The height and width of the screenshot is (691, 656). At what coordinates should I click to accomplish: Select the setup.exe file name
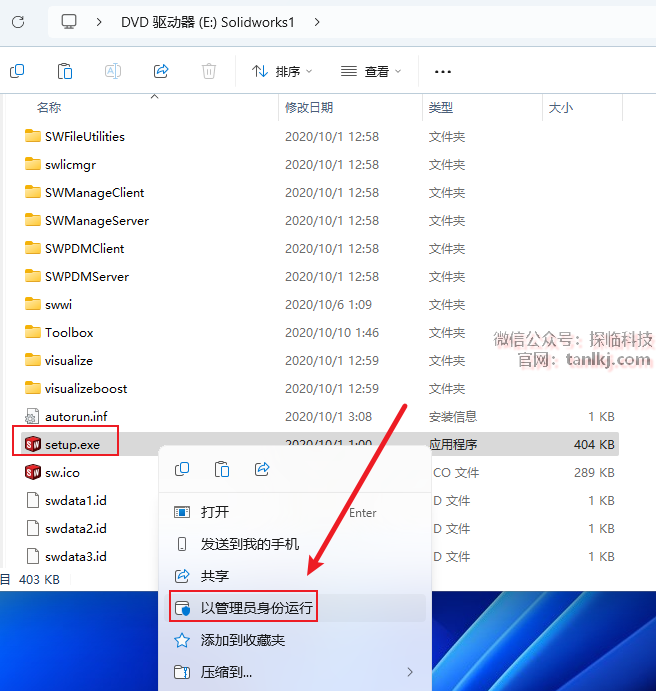click(72, 445)
